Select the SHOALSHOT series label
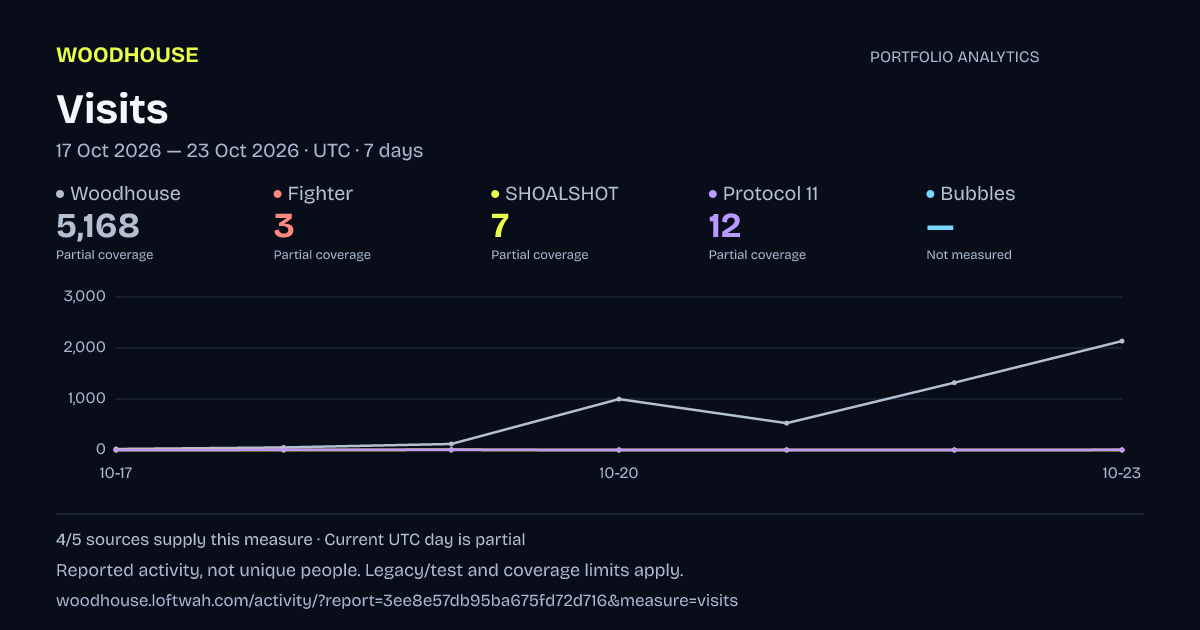The height and width of the screenshot is (630, 1200). [x=562, y=194]
